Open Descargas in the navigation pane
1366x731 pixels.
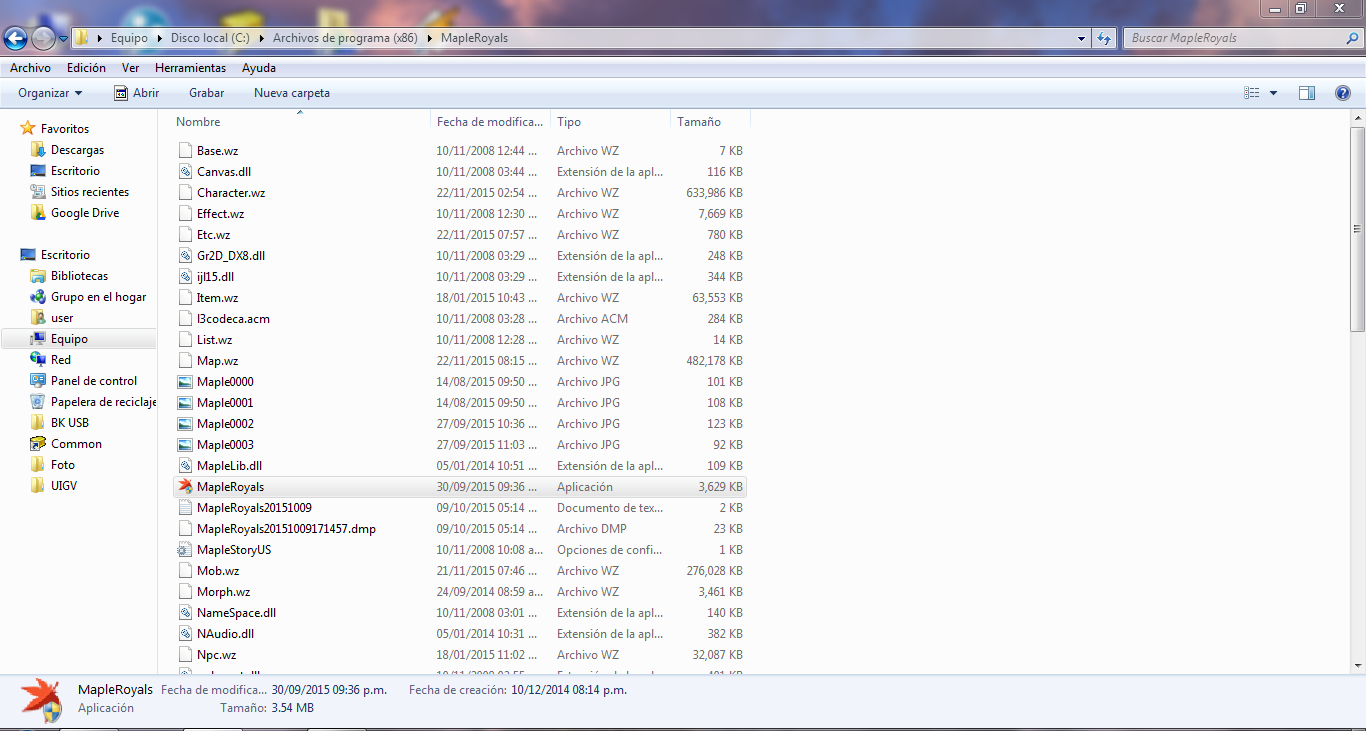[77, 150]
